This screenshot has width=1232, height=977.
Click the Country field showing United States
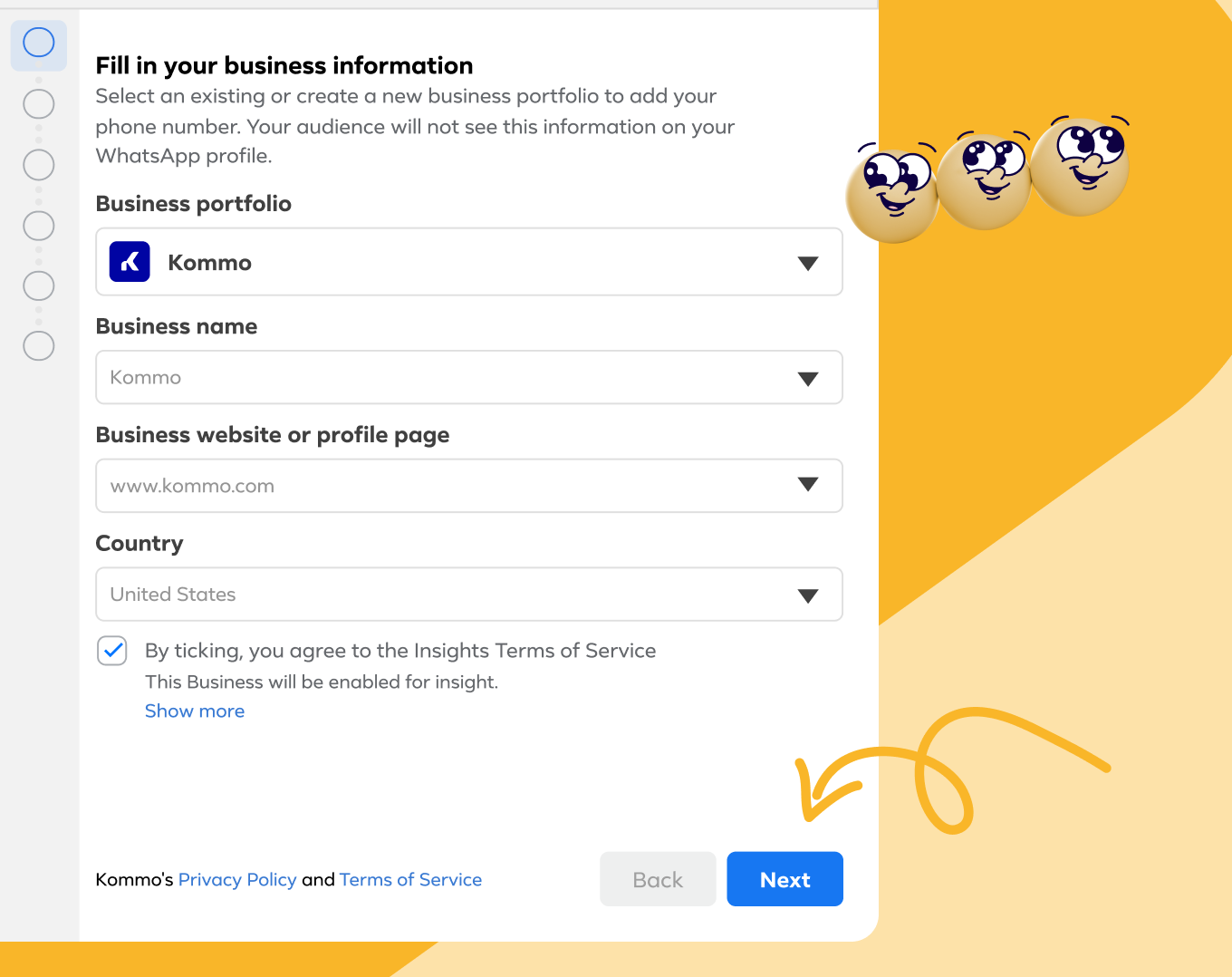pyautogui.click(x=469, y=595)
